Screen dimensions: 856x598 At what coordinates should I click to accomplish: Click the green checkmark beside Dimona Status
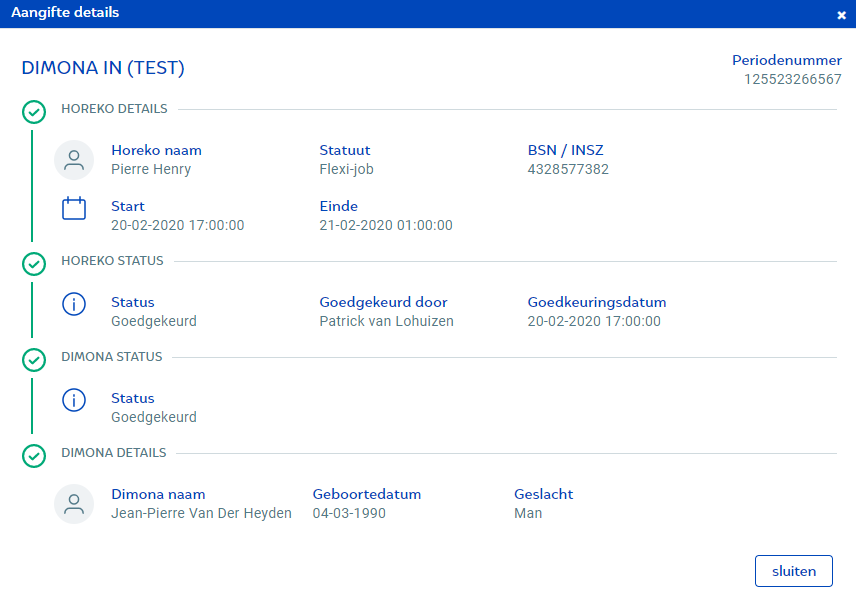pyautogui.click(x=34, y=359)
